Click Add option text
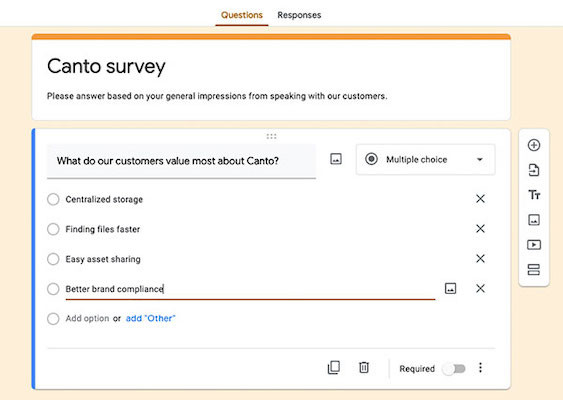The height and width of the screenshot is (400, 563). 87,318
